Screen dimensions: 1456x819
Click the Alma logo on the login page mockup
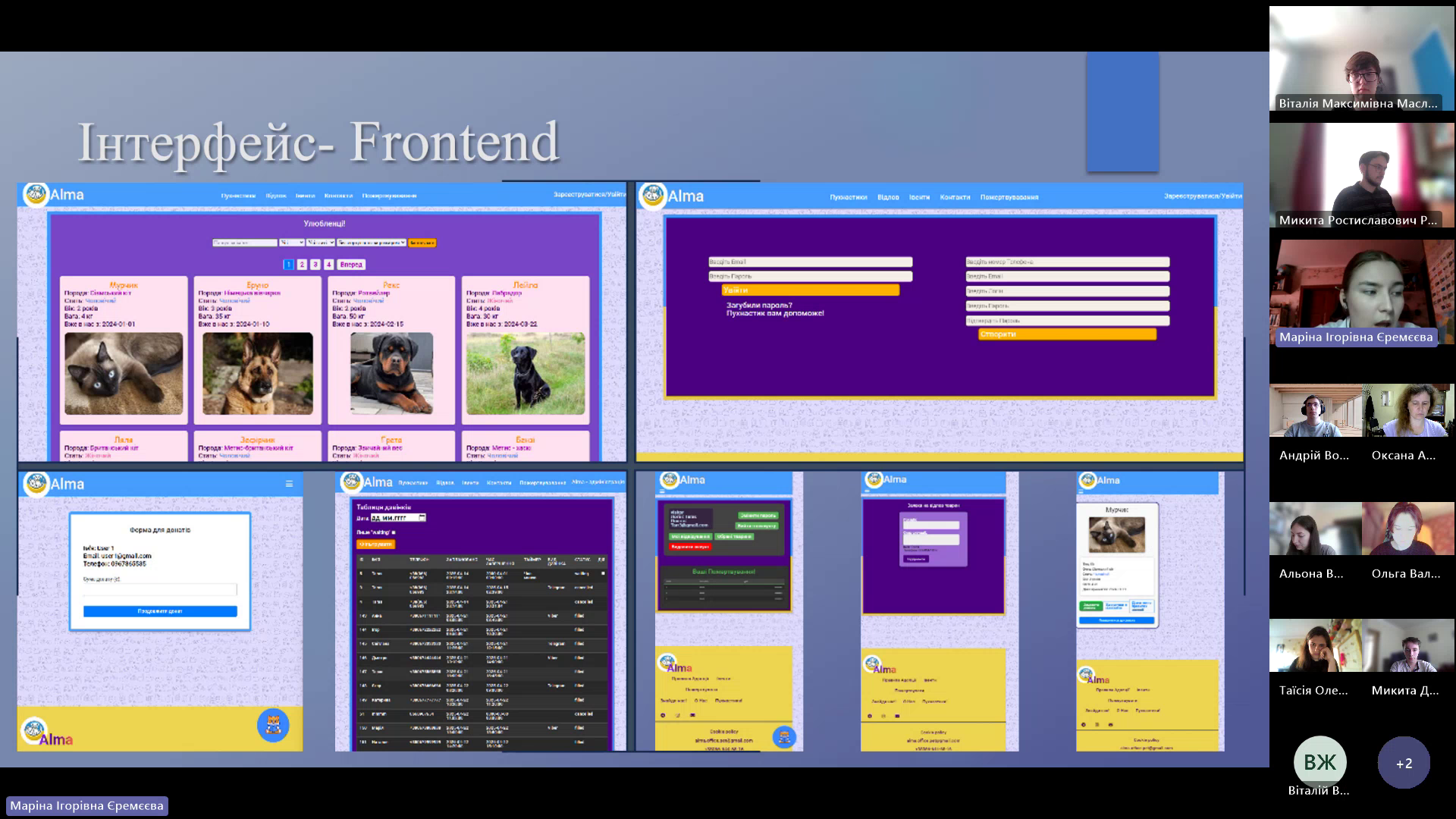point(653,196)
